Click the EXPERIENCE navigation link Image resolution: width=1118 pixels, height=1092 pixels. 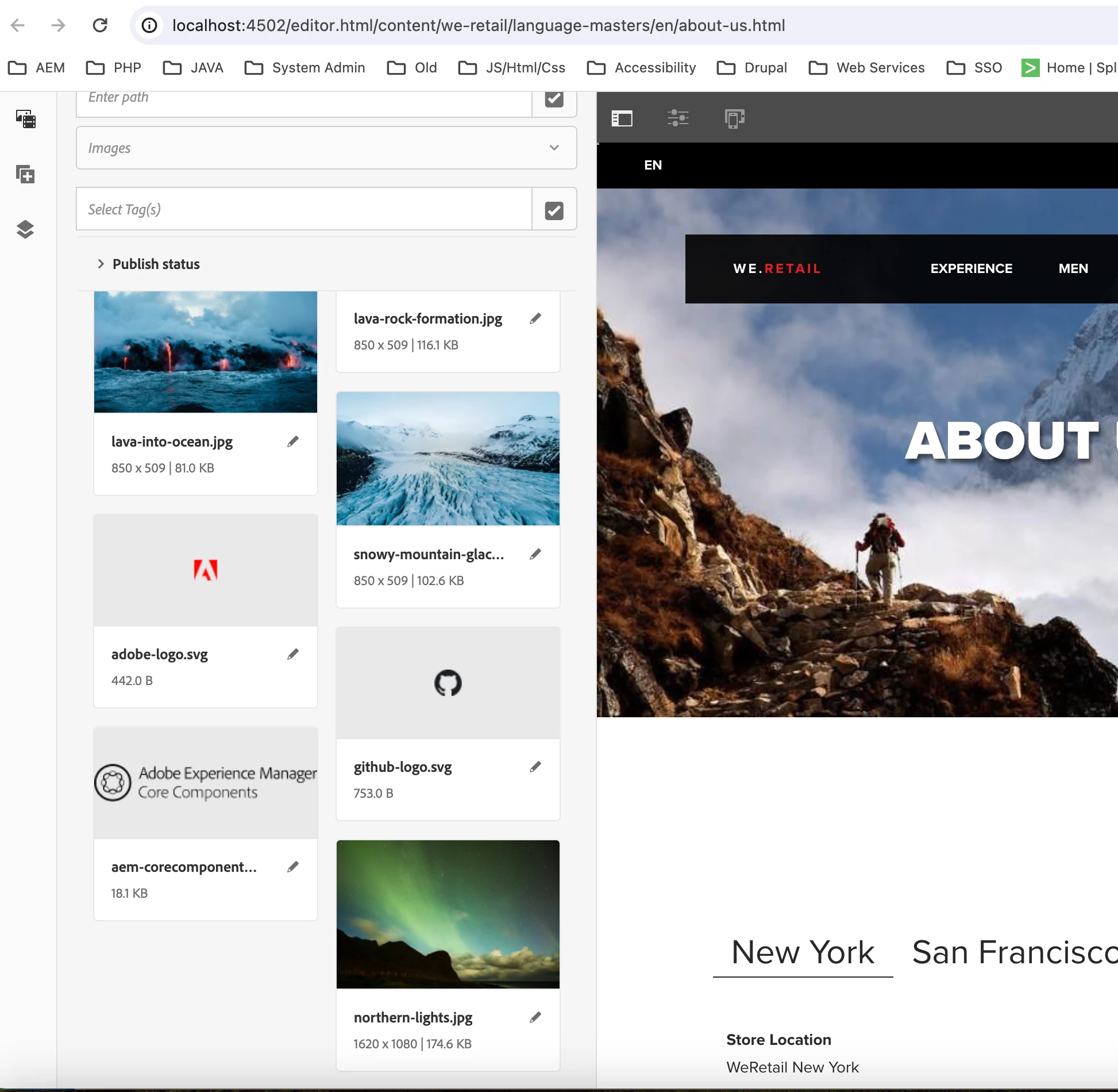971,268
